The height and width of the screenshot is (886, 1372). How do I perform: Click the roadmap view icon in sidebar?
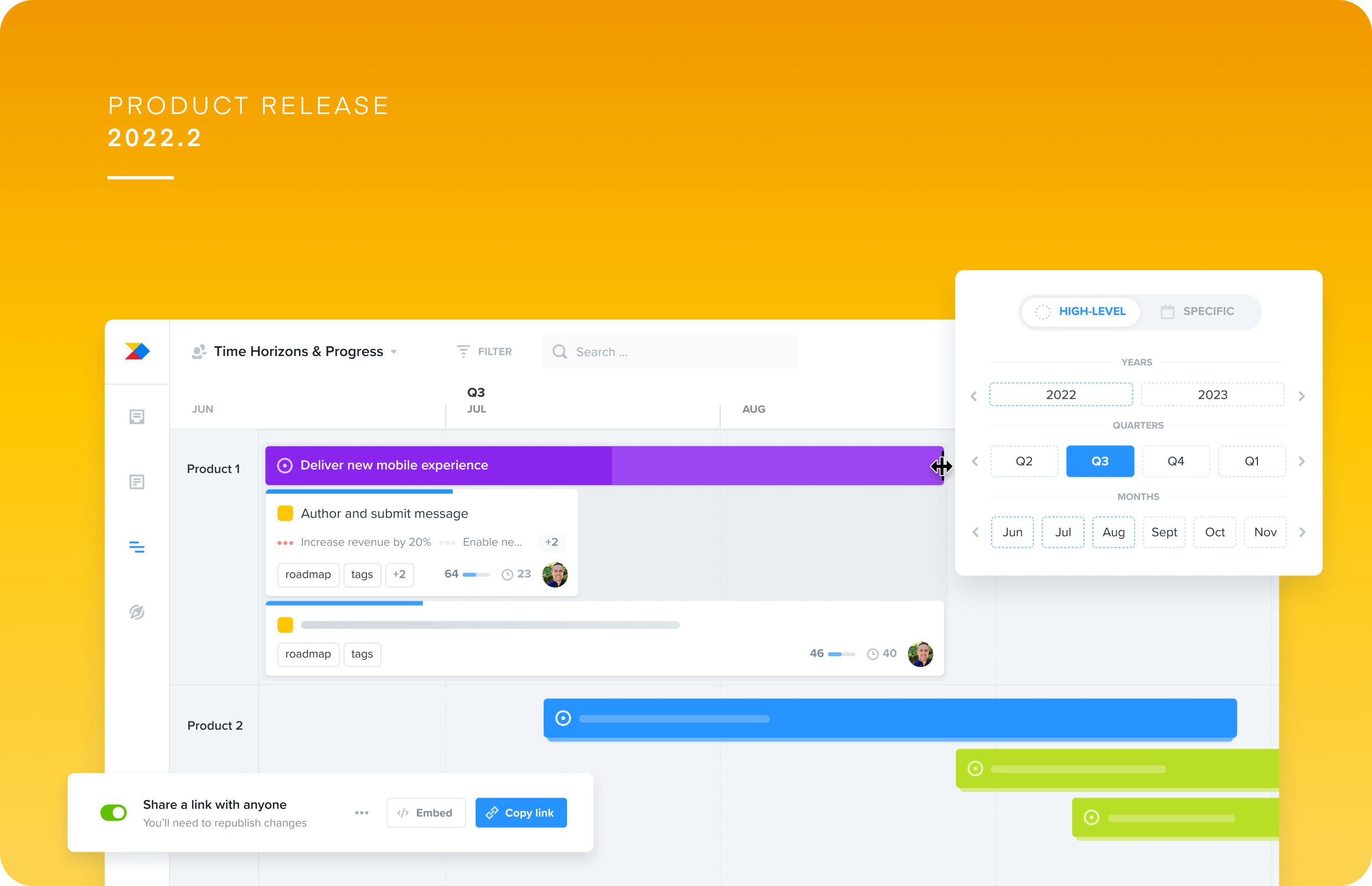pos(137,547)
